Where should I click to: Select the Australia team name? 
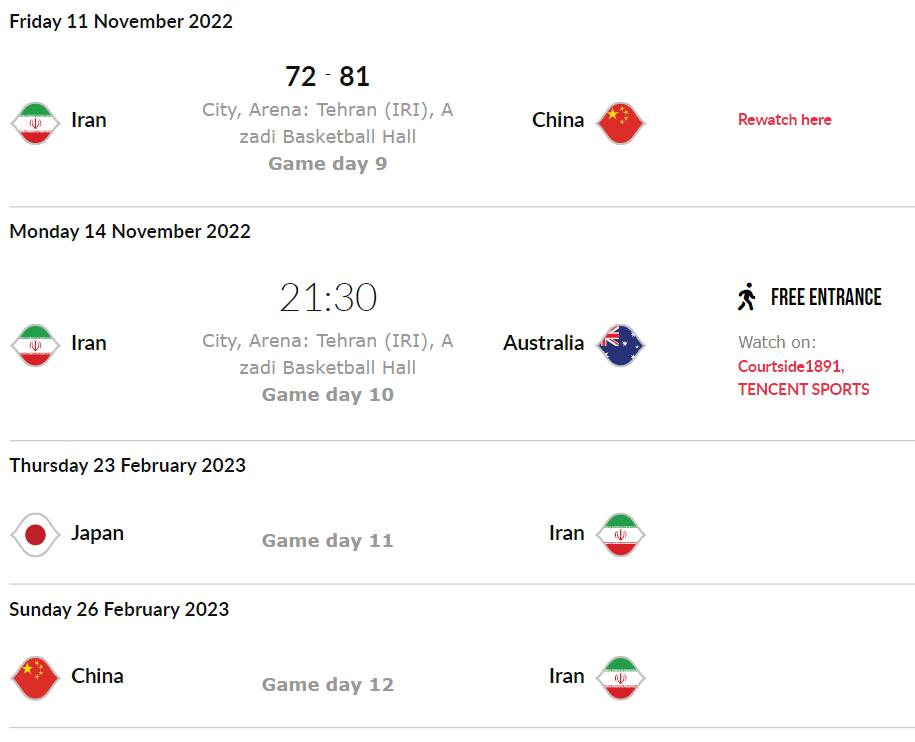point(543,343)
